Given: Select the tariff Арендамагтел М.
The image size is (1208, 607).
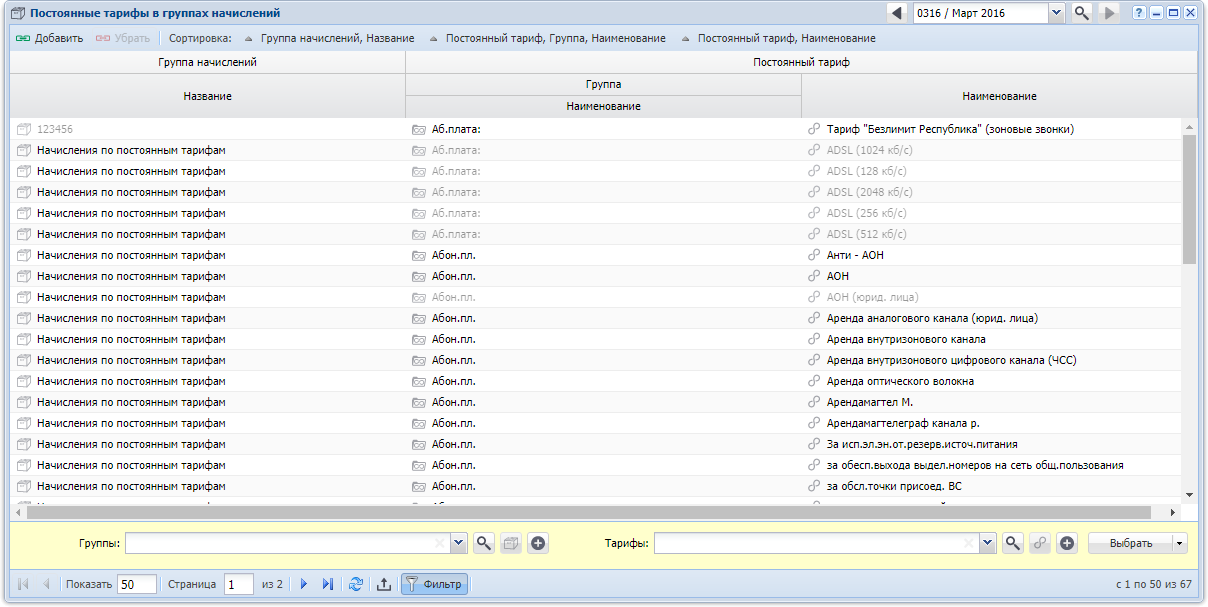Looking at the screenshot, I should [870, 402].
